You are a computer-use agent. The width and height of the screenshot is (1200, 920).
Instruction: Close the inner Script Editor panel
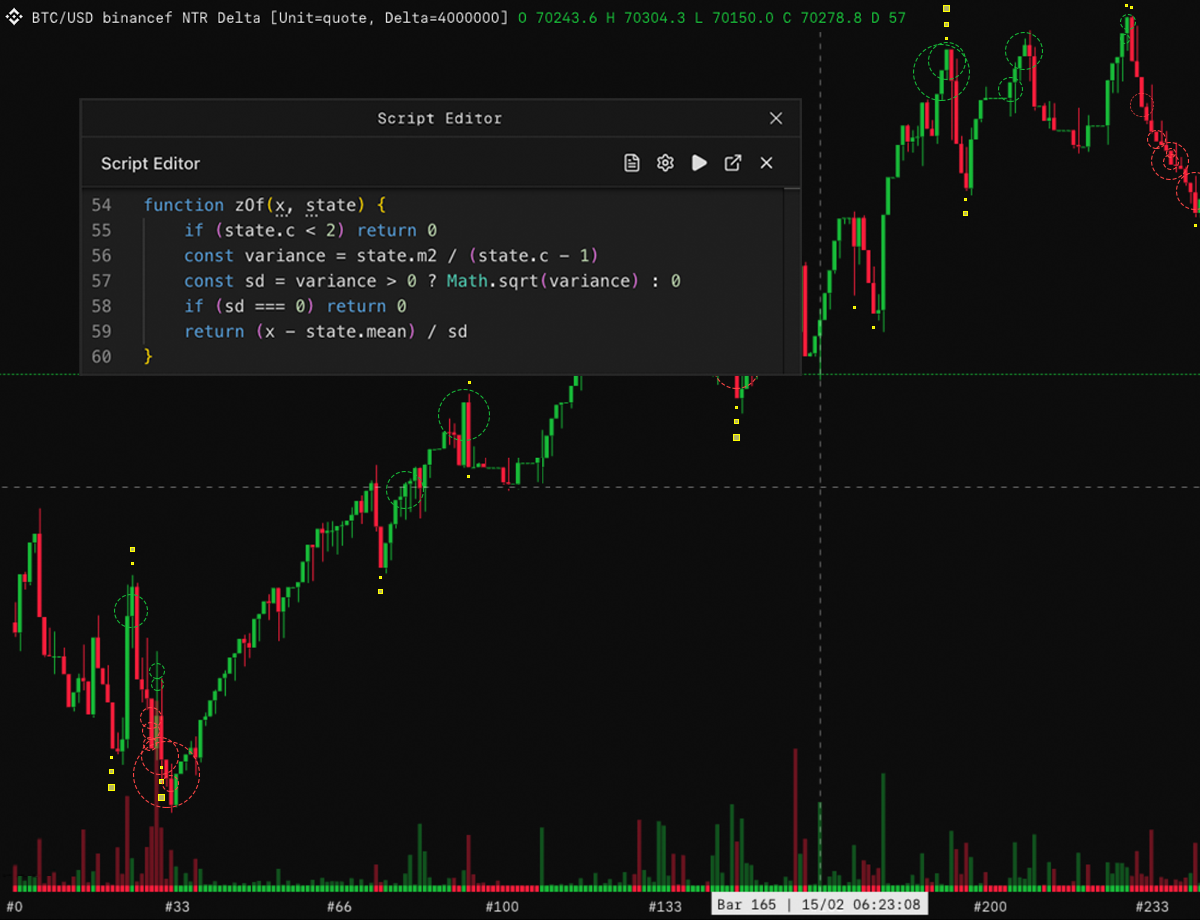(x=766, y=163)
